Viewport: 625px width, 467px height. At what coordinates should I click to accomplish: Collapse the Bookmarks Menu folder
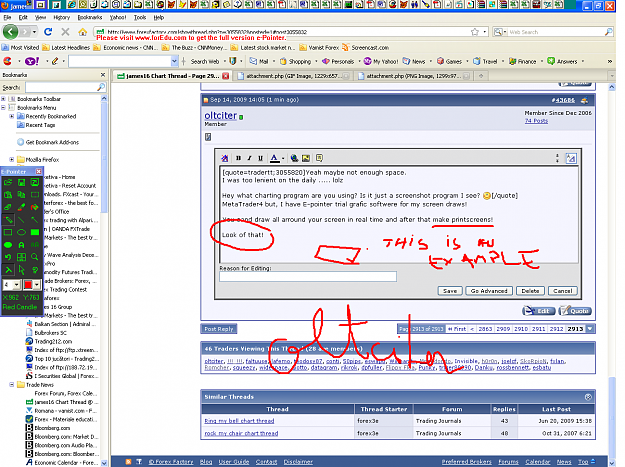[4, 108]
